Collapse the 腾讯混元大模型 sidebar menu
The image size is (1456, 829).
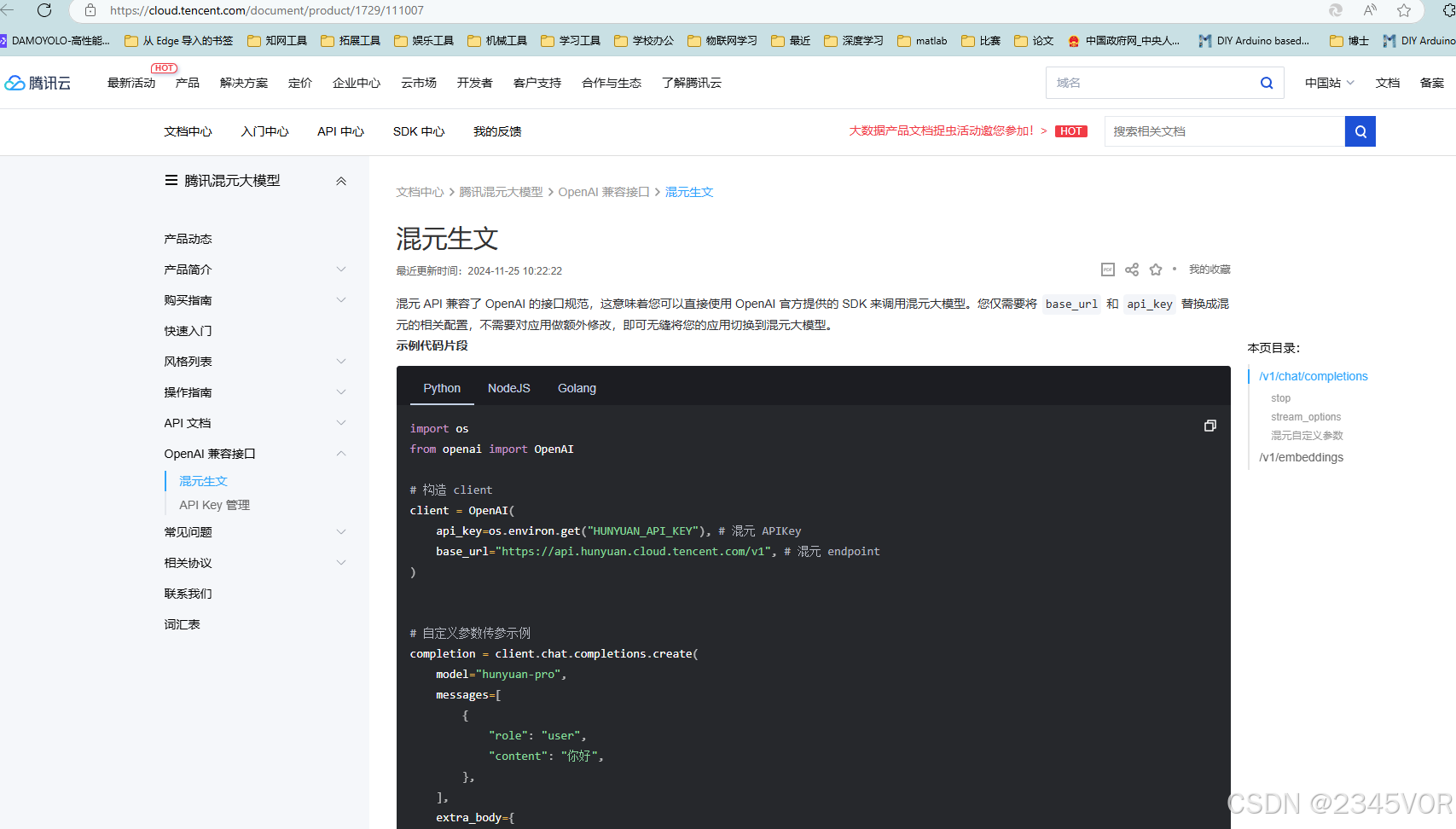pos(341,181)
